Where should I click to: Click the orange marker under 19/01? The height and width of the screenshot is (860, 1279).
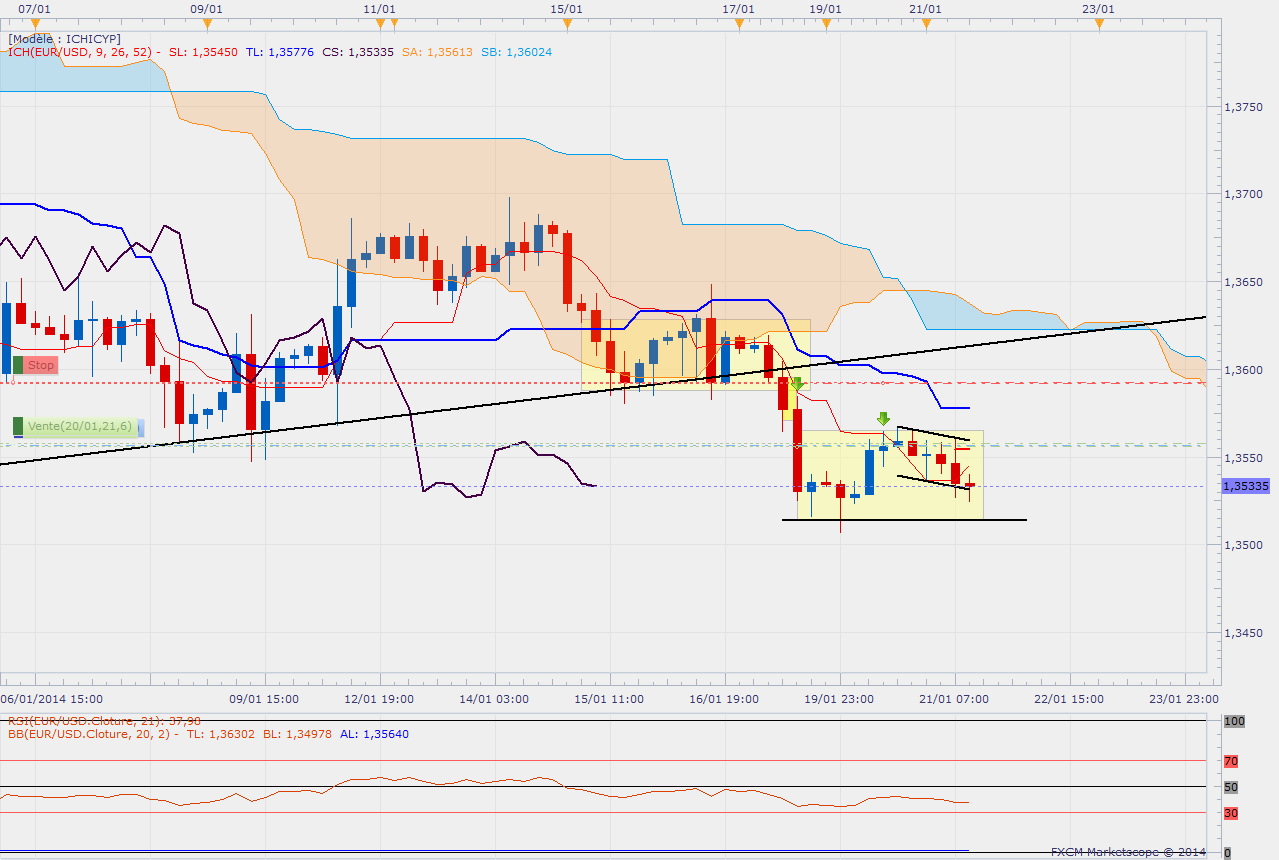(x=825, y=25)
